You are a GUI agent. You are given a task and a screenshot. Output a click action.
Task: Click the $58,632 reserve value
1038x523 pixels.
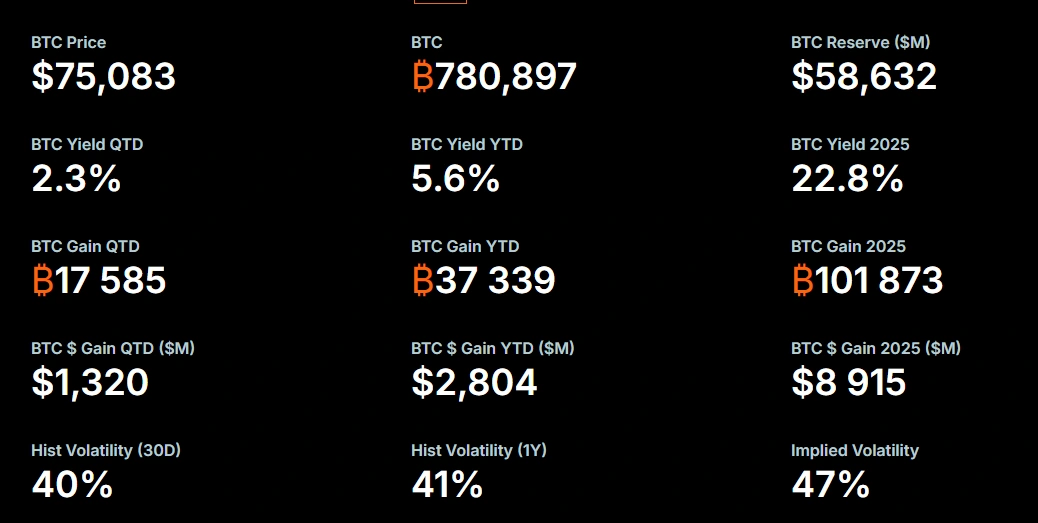pos(864,77)
